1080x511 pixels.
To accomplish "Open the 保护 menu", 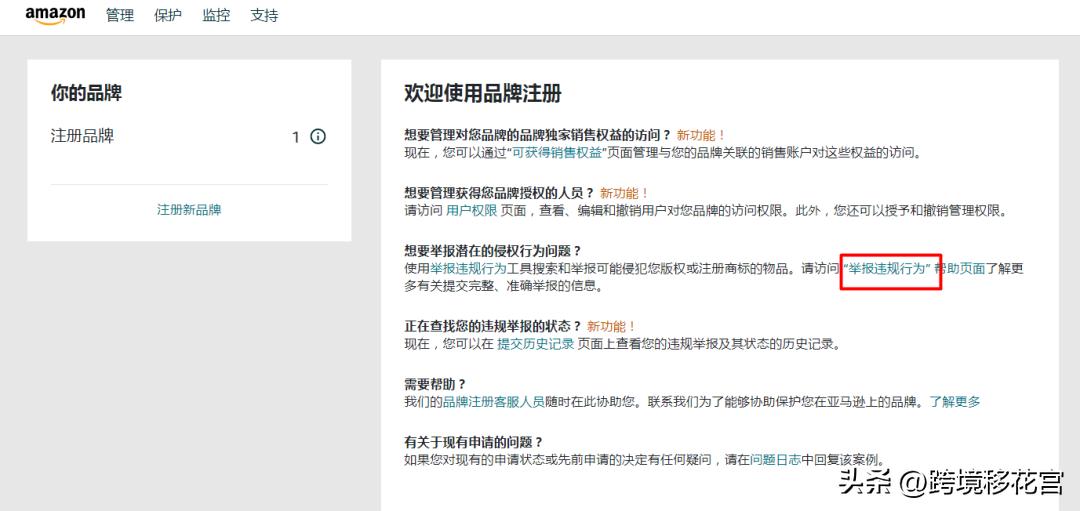I will 168,16.
